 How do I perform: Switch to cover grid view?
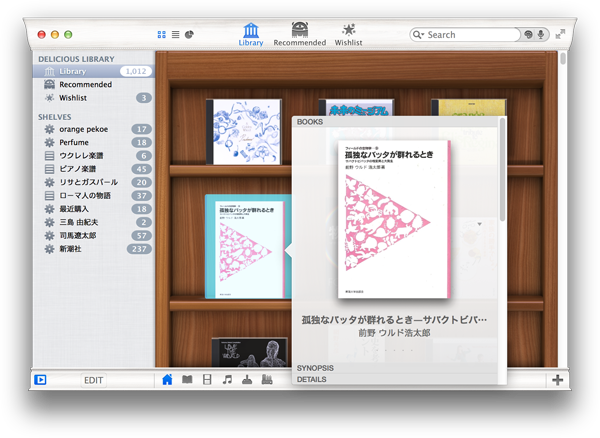pos(162,35)
